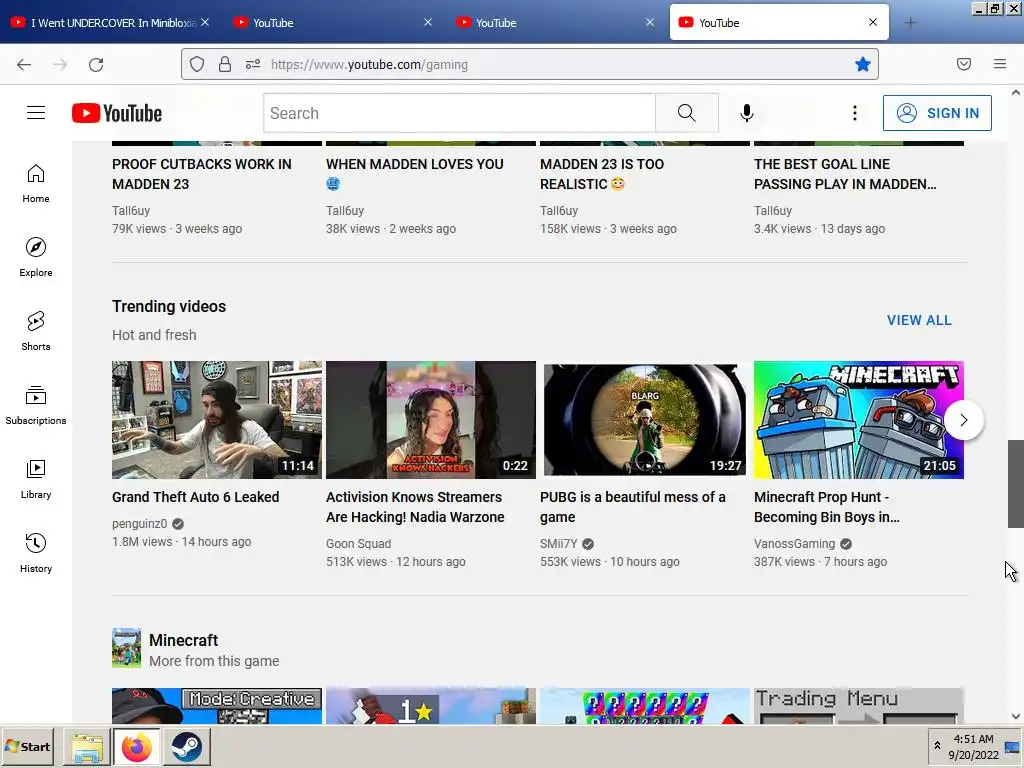The image size is (1024, 768).
Task: Open PUBG sniper scope thumbnail
Action: coord(645,420)
